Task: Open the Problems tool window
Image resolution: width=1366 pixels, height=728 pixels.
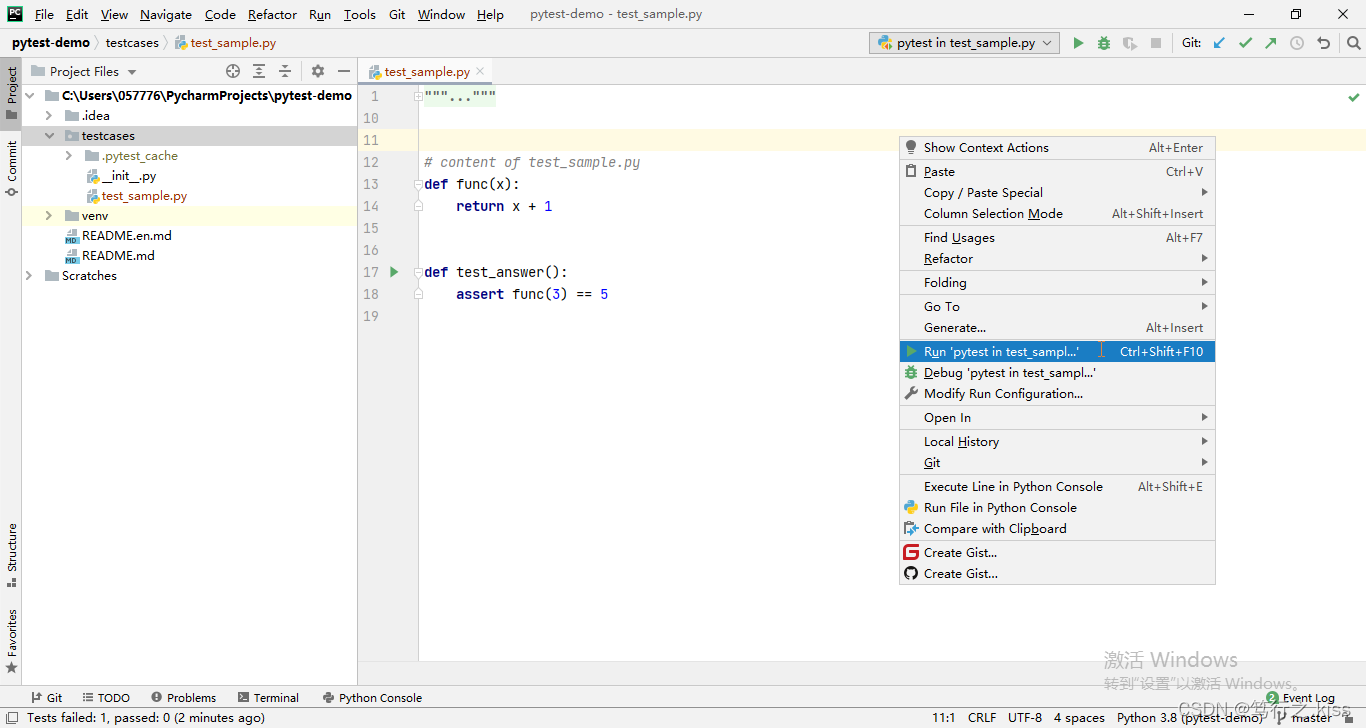Action: coord(184,697)
